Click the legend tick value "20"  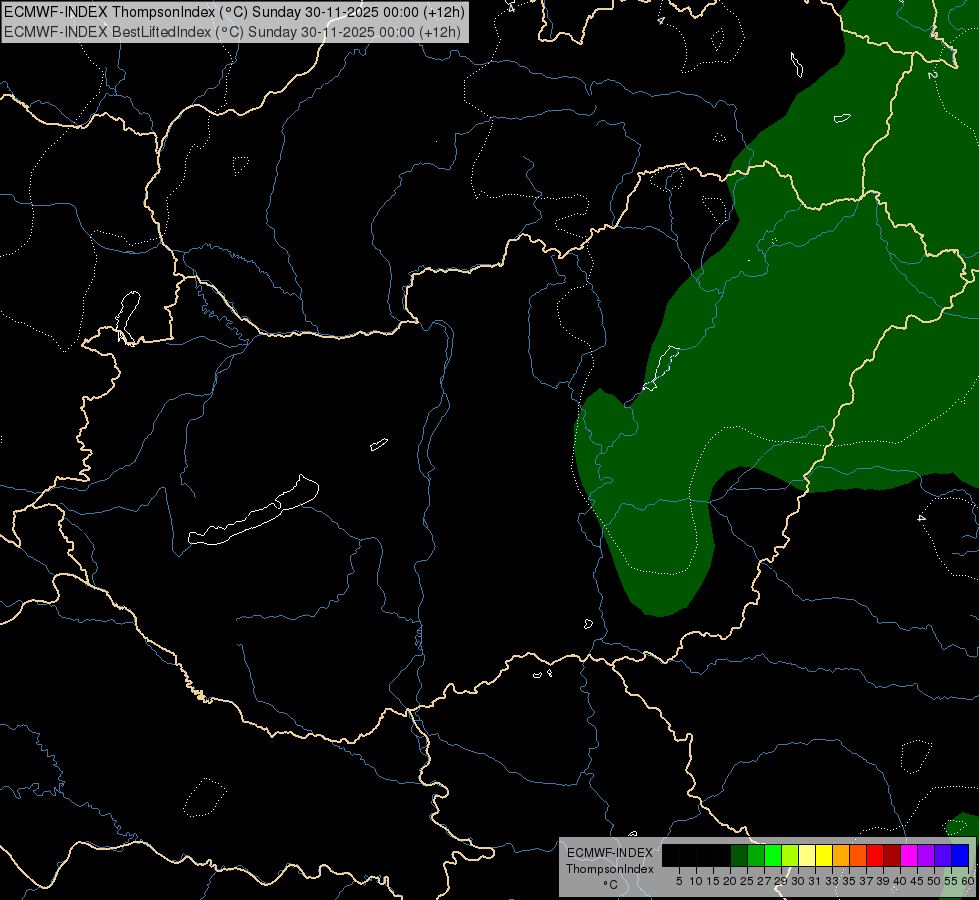[x=730, y=881]
